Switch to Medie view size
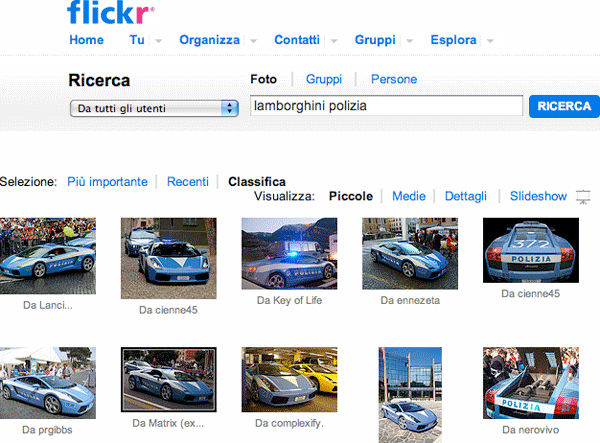Viewport: 600px width, 443px height. click(409, 196)
